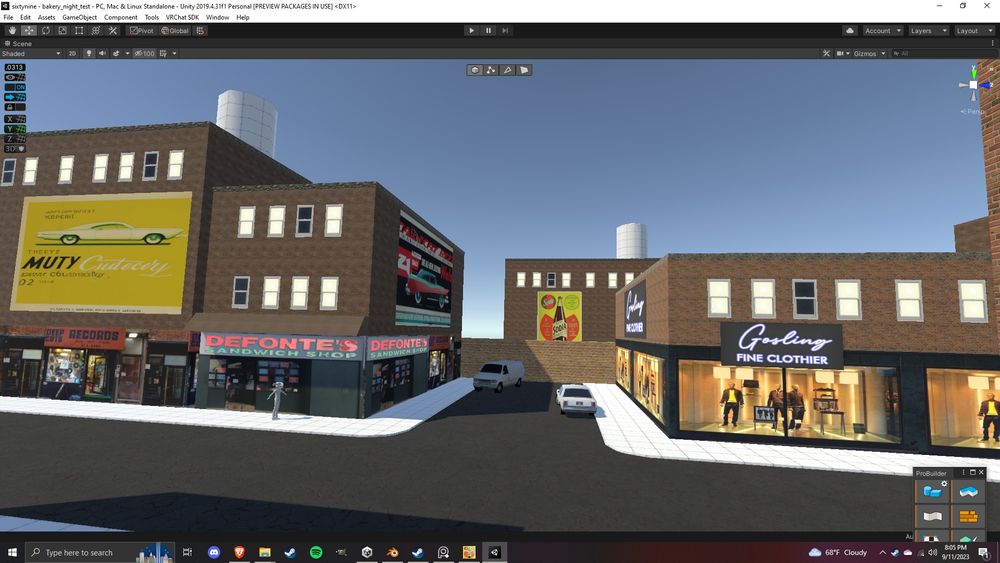Open ProBuilder Material Editor icon
Screen dimensions: 1000x563
click(x=968, y=516)
